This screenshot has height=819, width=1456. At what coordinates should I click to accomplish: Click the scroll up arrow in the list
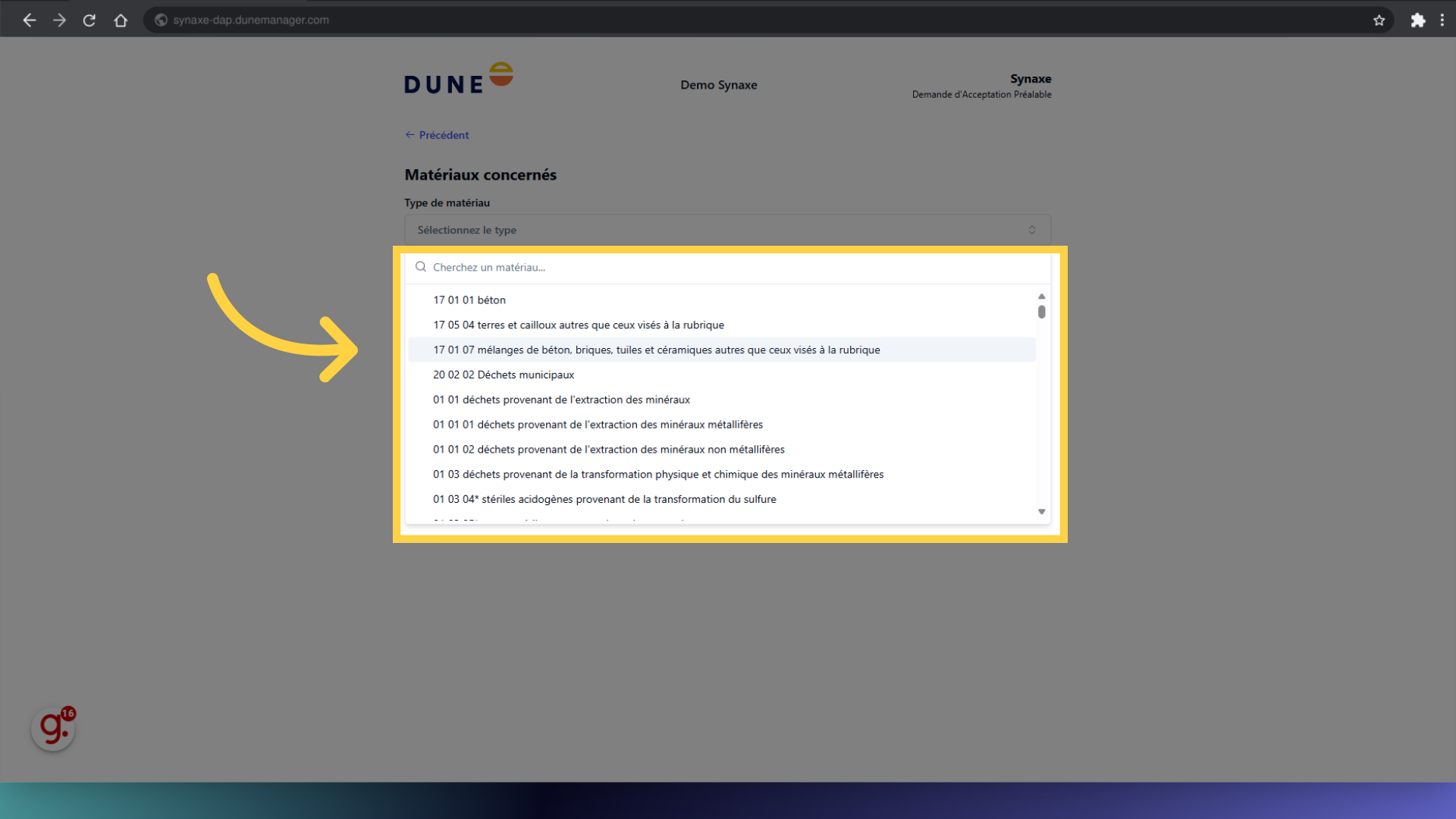point(1041,297)
